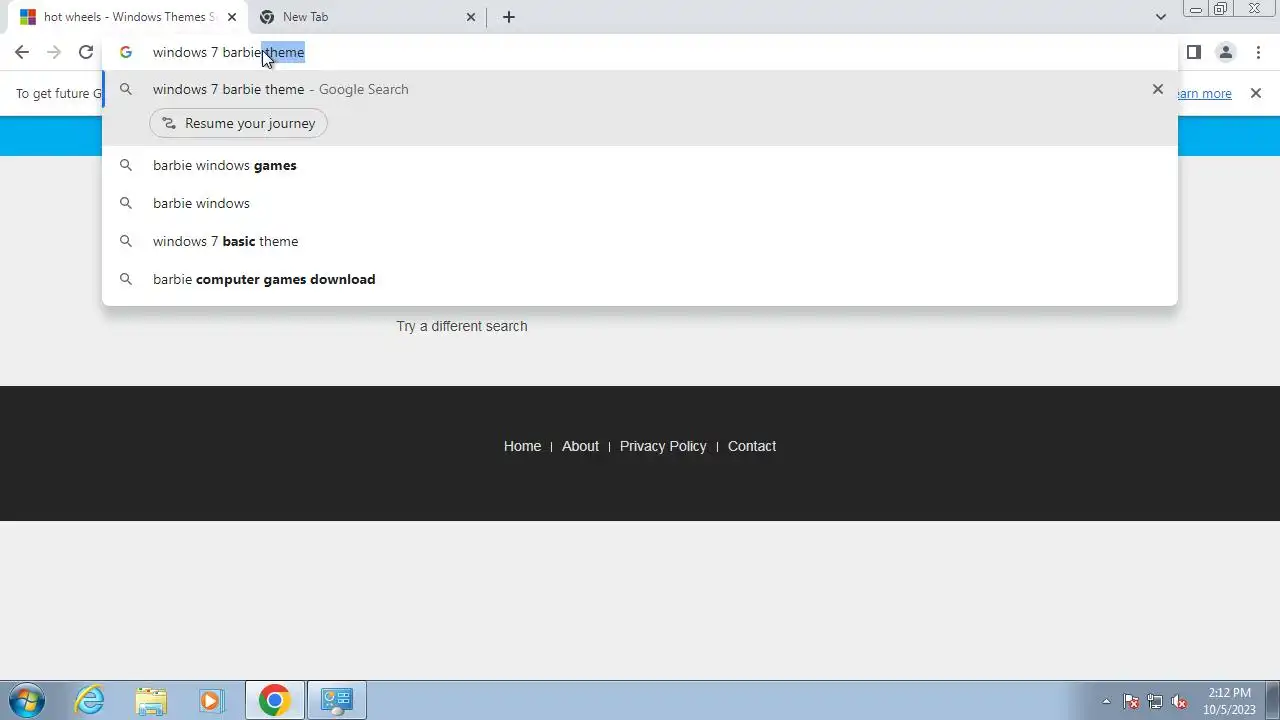Click search icon beside barbie computer games download

pos(126,279)
